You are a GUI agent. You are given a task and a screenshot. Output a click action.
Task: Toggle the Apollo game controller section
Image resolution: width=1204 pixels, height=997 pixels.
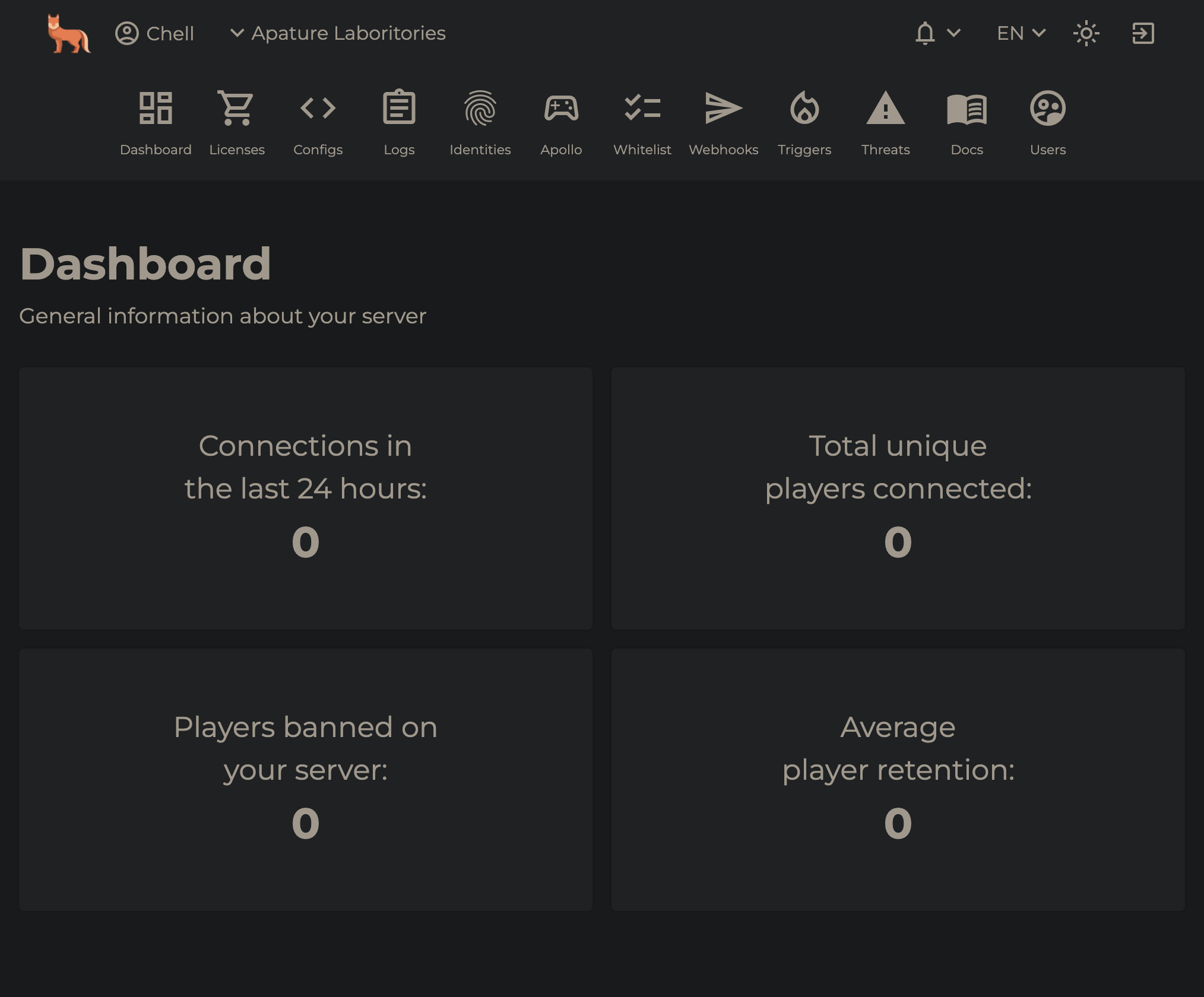pos(560,122)
